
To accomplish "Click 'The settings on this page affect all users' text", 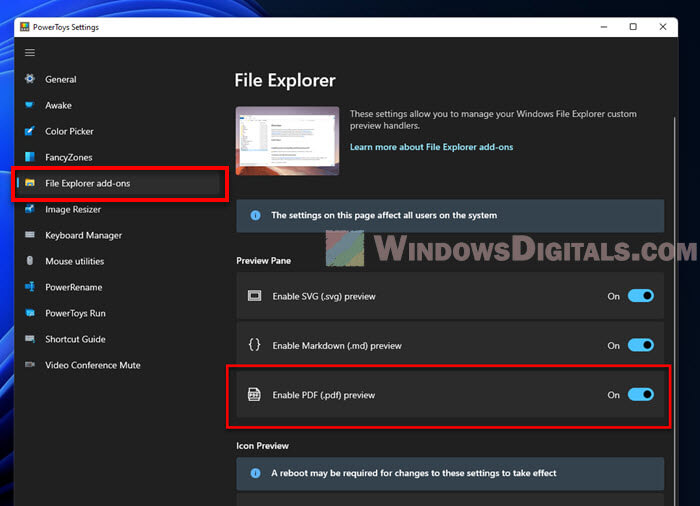I will coord(384,215).
